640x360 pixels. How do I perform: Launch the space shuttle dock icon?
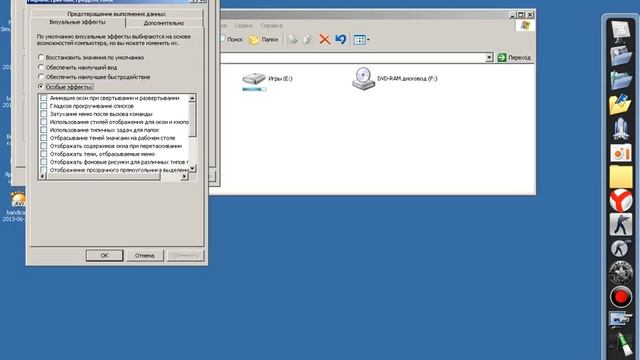point(621,129)
